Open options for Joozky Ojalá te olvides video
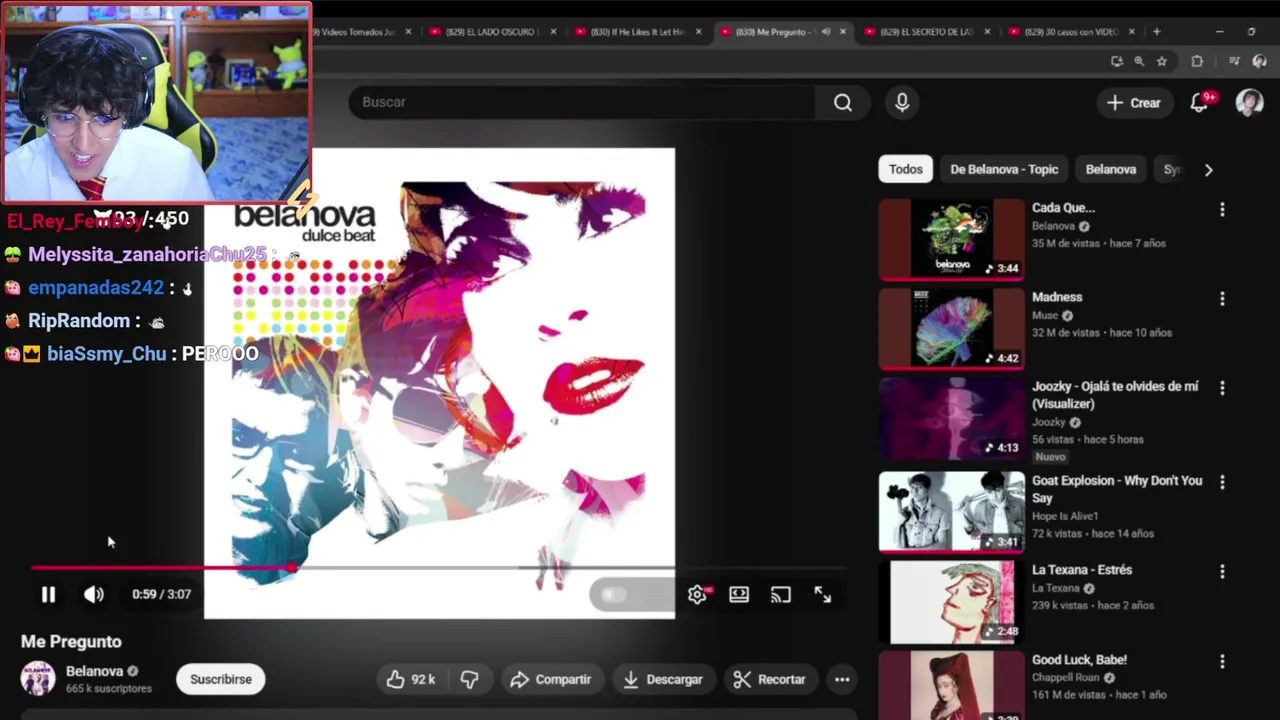 (x=1222, y=388)
